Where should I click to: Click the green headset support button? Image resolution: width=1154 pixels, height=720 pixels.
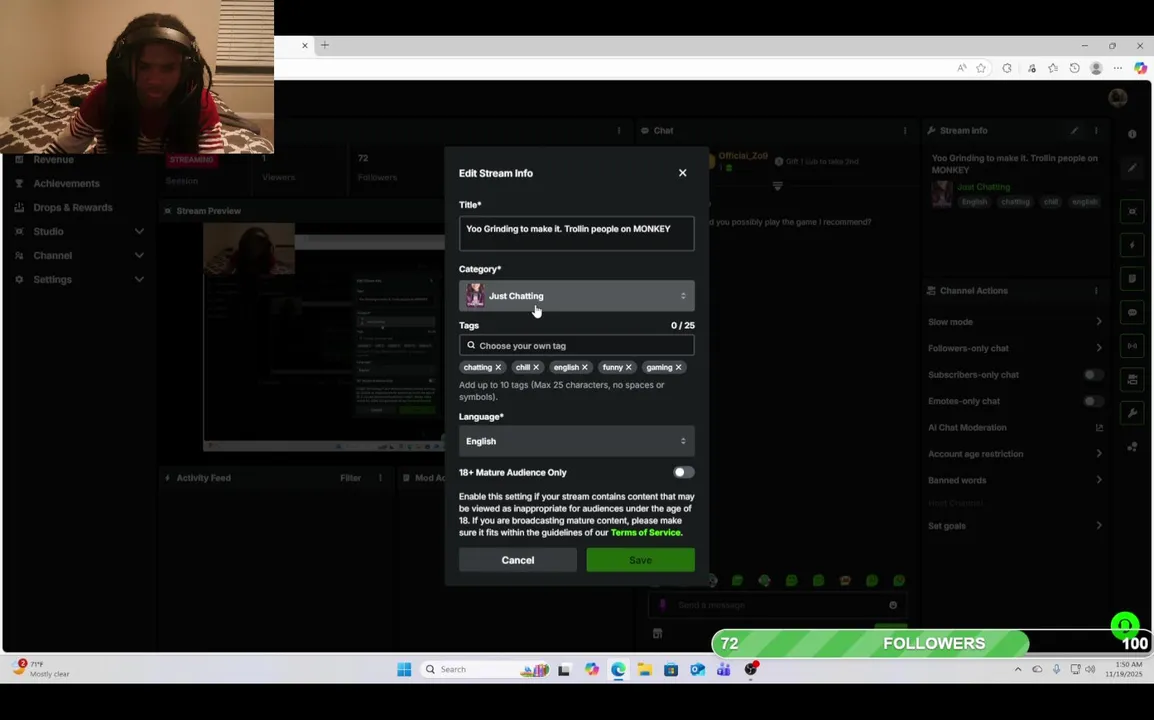tap(1125, 627)
